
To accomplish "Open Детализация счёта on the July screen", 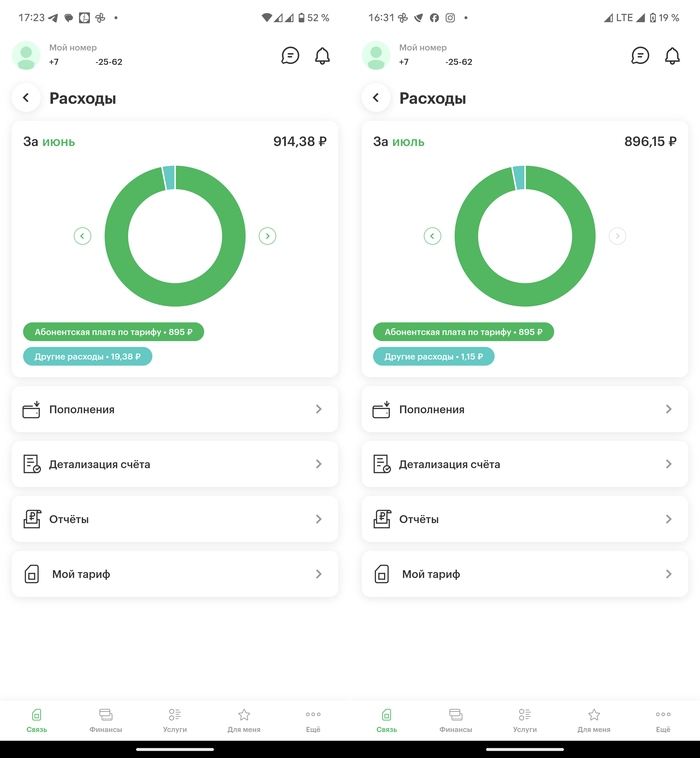I will coord(525,464).
